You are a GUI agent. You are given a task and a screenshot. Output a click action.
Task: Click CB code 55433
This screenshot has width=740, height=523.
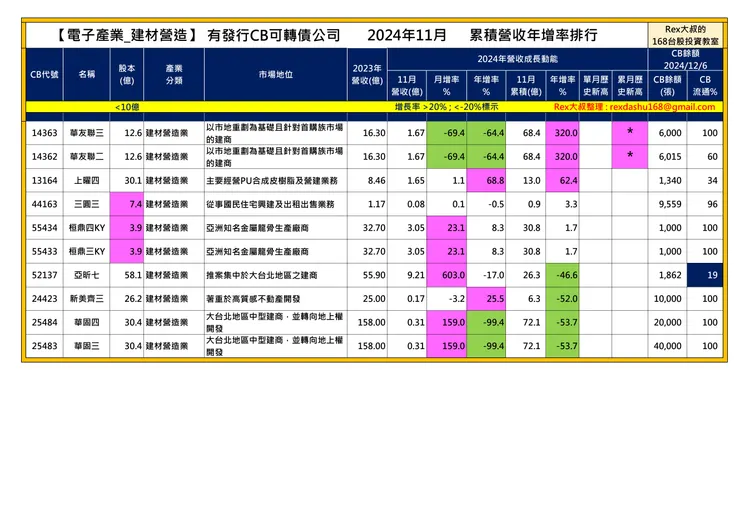[44, 251]
